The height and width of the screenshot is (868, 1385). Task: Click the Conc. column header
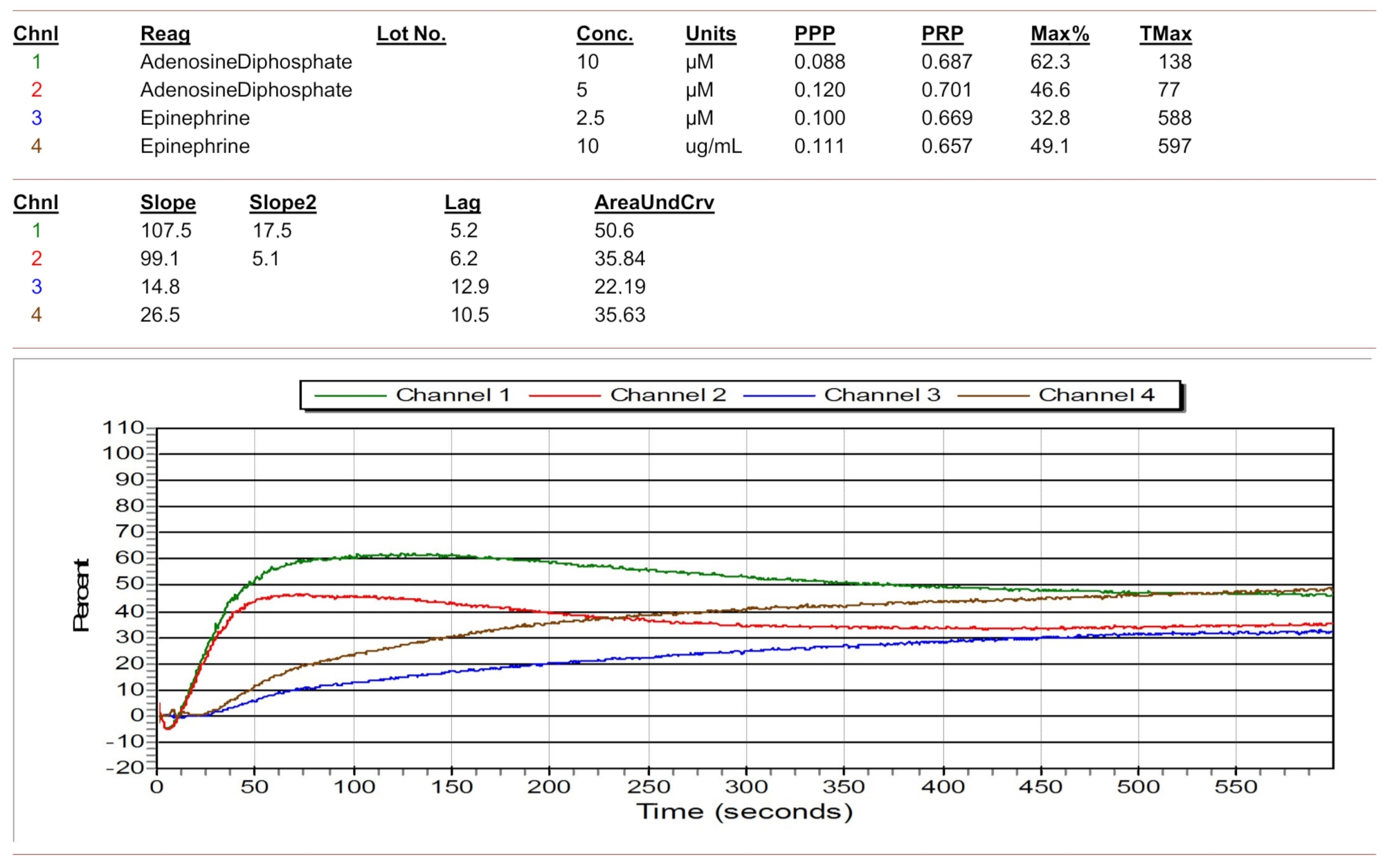604,34
